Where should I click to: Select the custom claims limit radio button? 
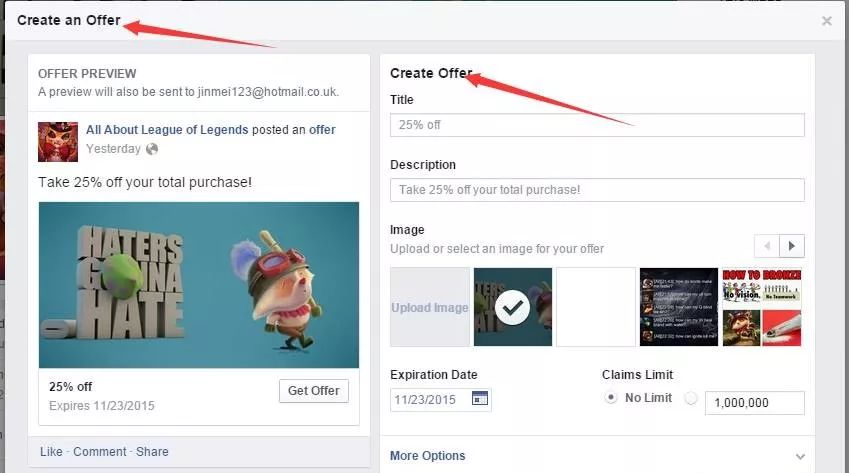[x=691, y=398]
